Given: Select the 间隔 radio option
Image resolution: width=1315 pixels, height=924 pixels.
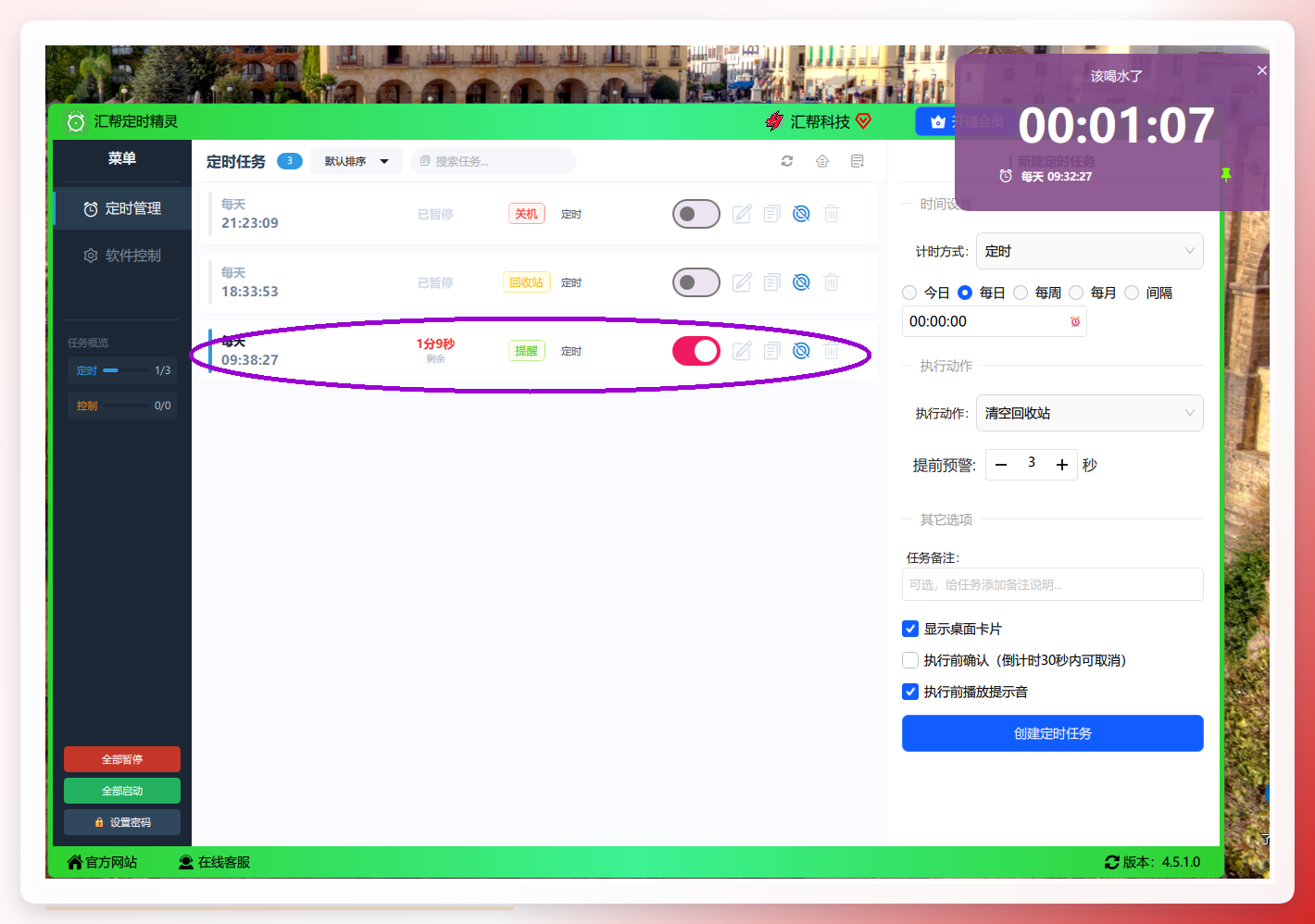Looking at the screenshot, I should coord(1132,293).
